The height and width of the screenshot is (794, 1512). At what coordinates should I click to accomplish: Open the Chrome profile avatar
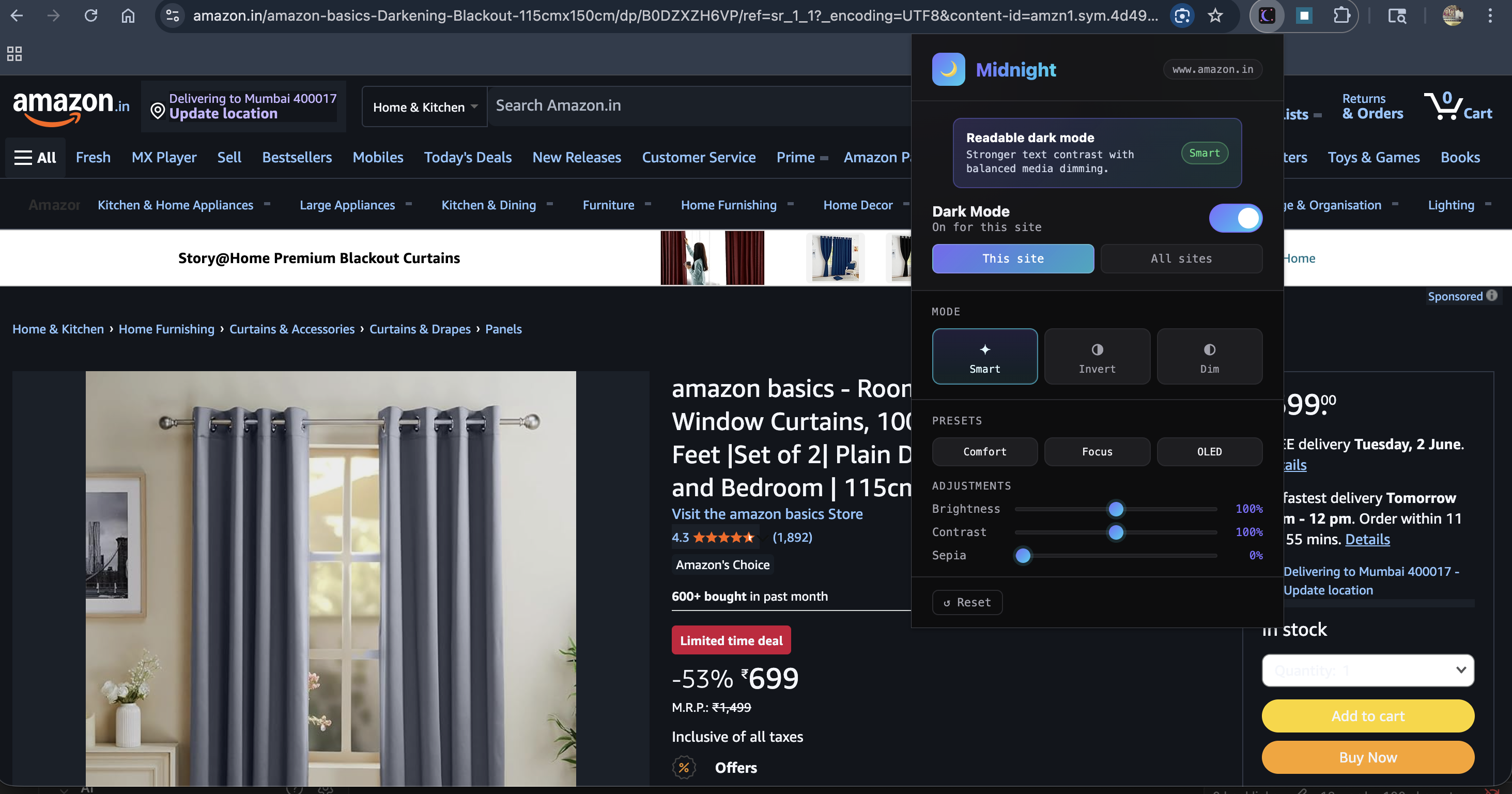click(x=1453, y=16)
